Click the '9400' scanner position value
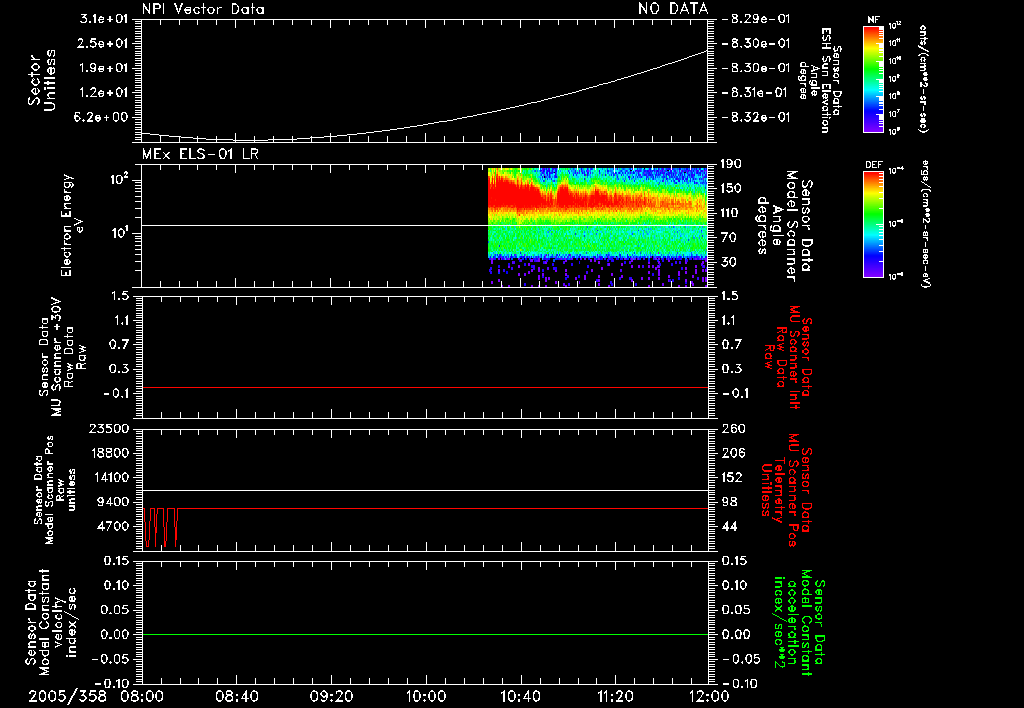 point(113,502)
